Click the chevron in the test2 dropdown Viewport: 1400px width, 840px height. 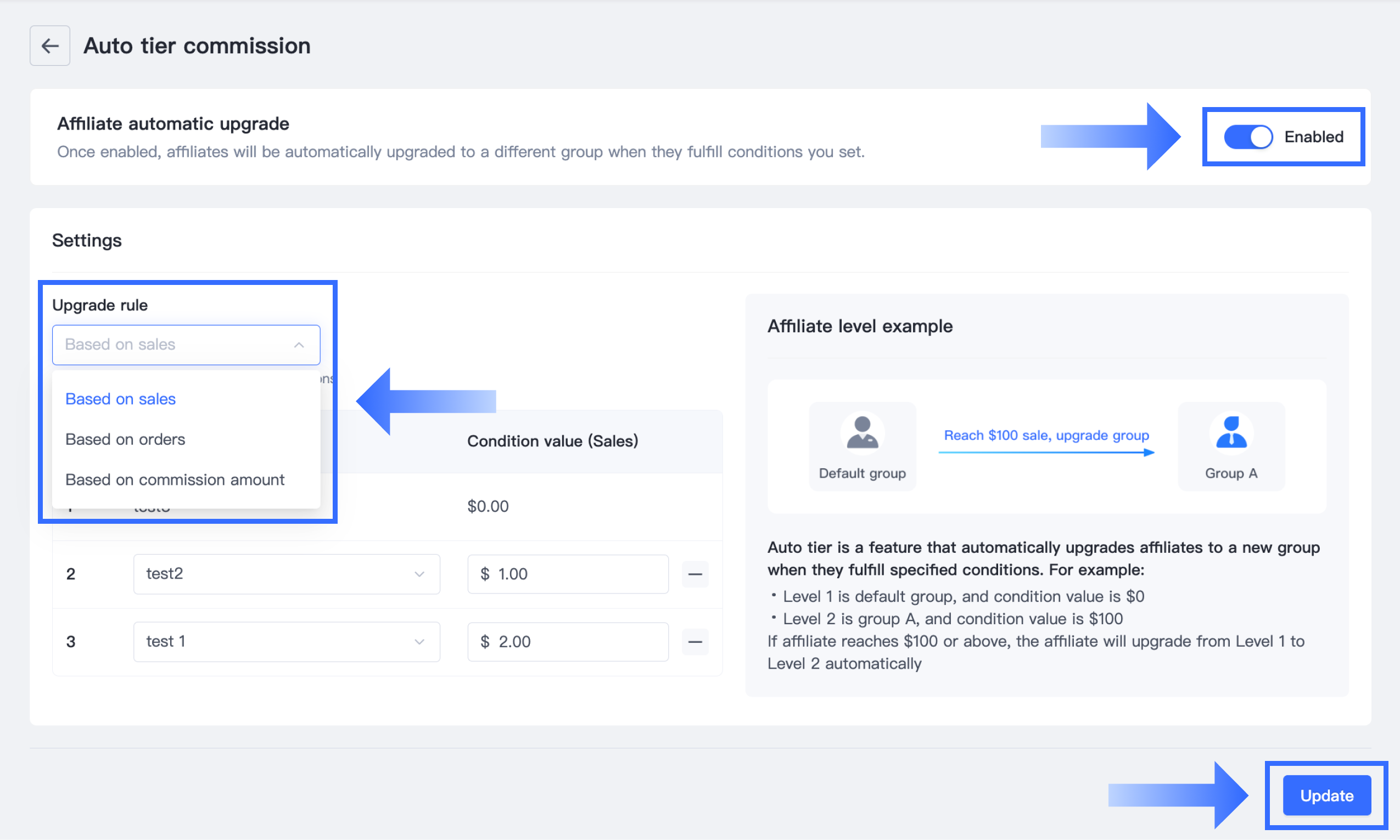tap(419, 574)
